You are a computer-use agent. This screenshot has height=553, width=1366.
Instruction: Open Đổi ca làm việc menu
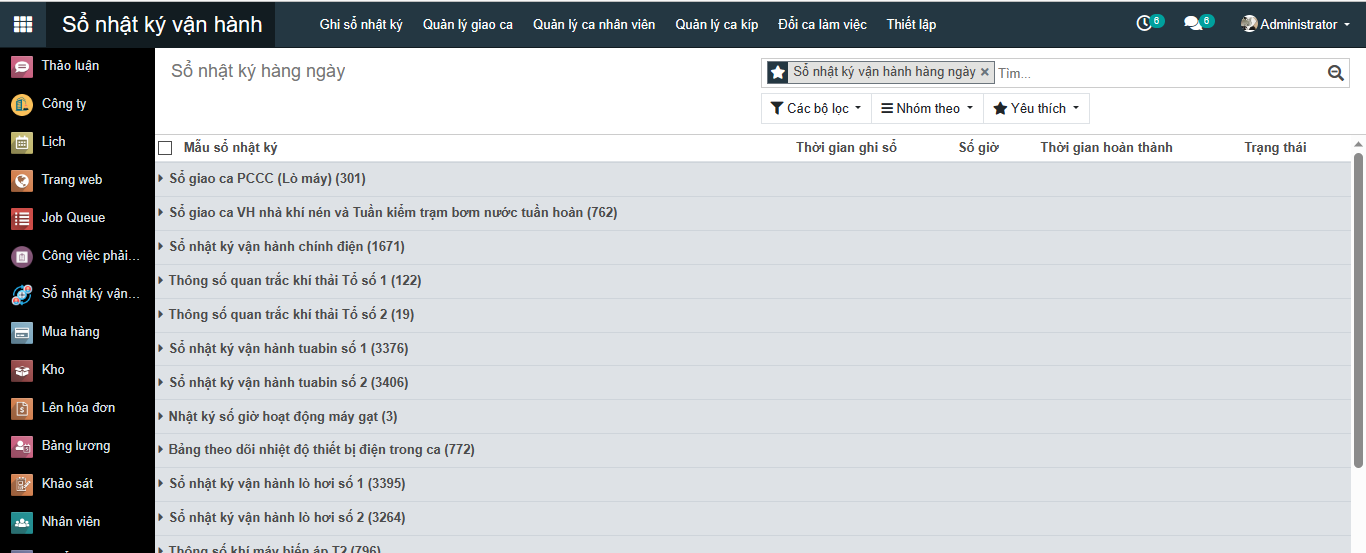click(x=822, y=24)
